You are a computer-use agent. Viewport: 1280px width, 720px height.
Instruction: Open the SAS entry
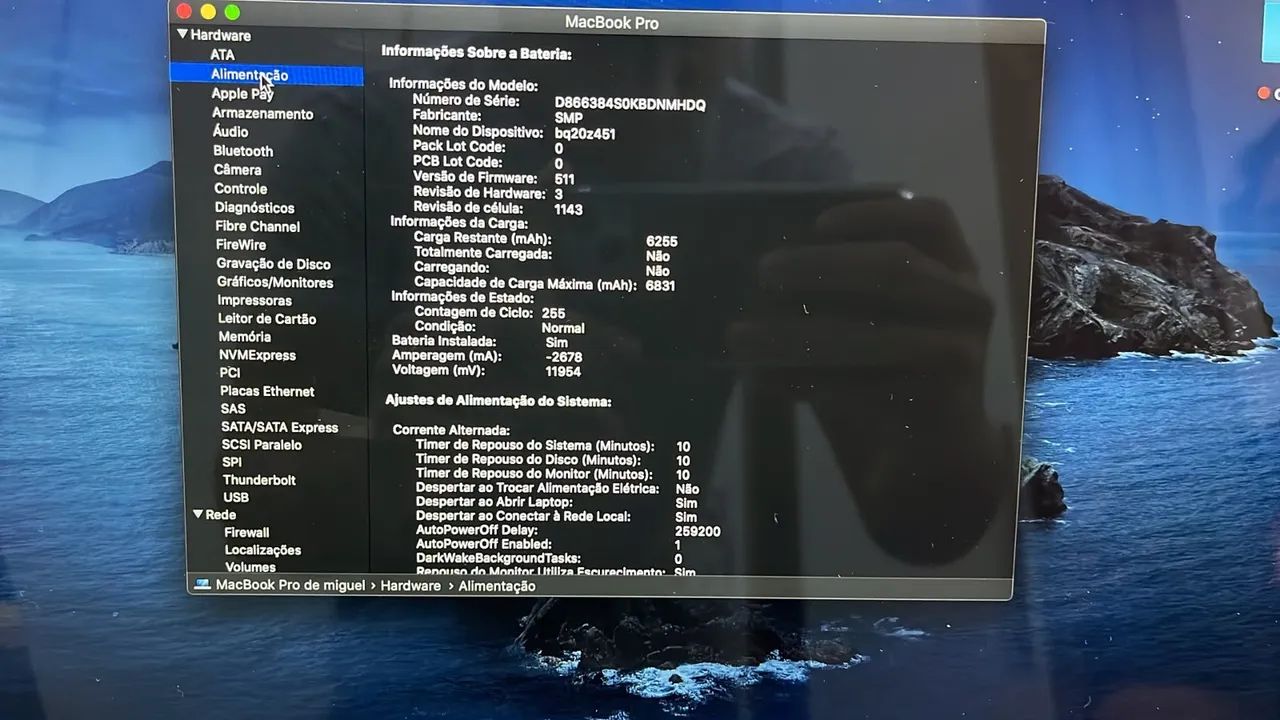tap(233, 409)
